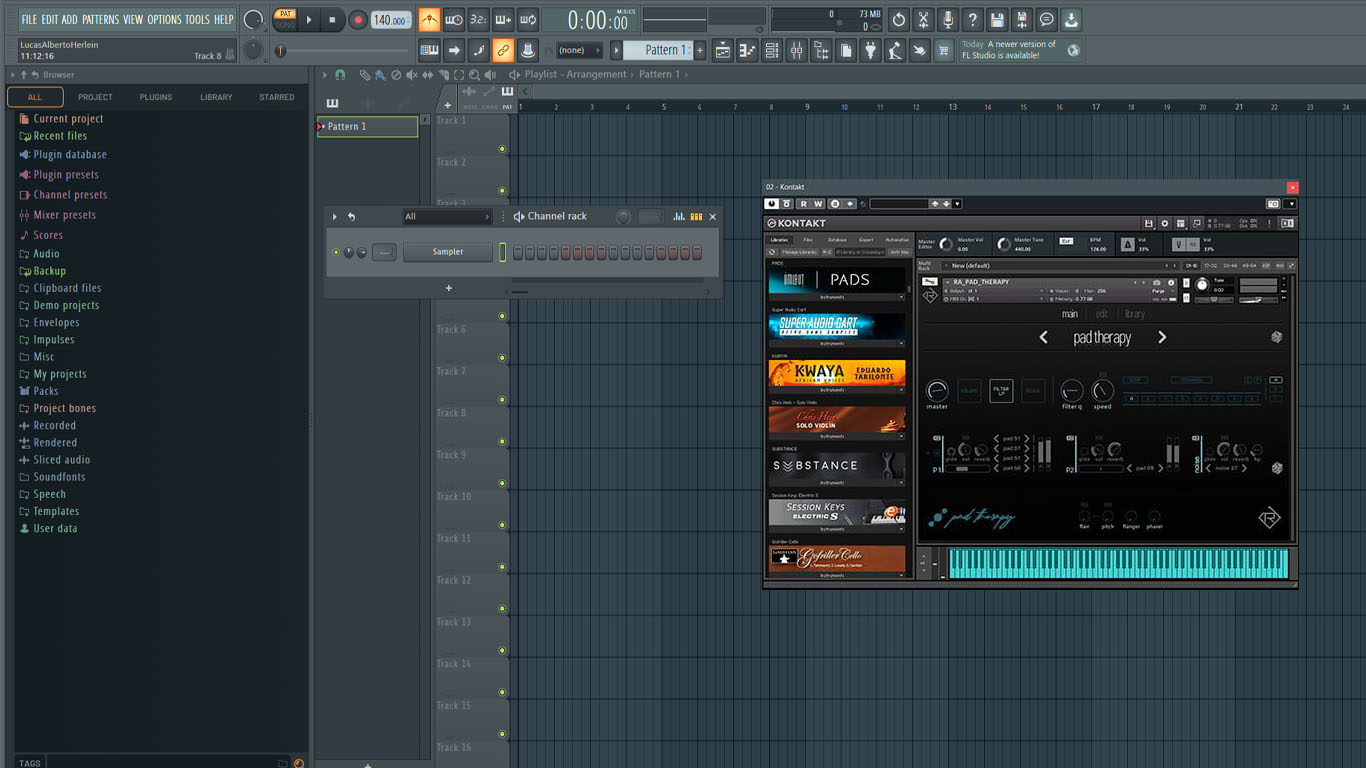Open the Channel rack view icon
Viewport: 1366px width, 768px height.
(771, 50)
